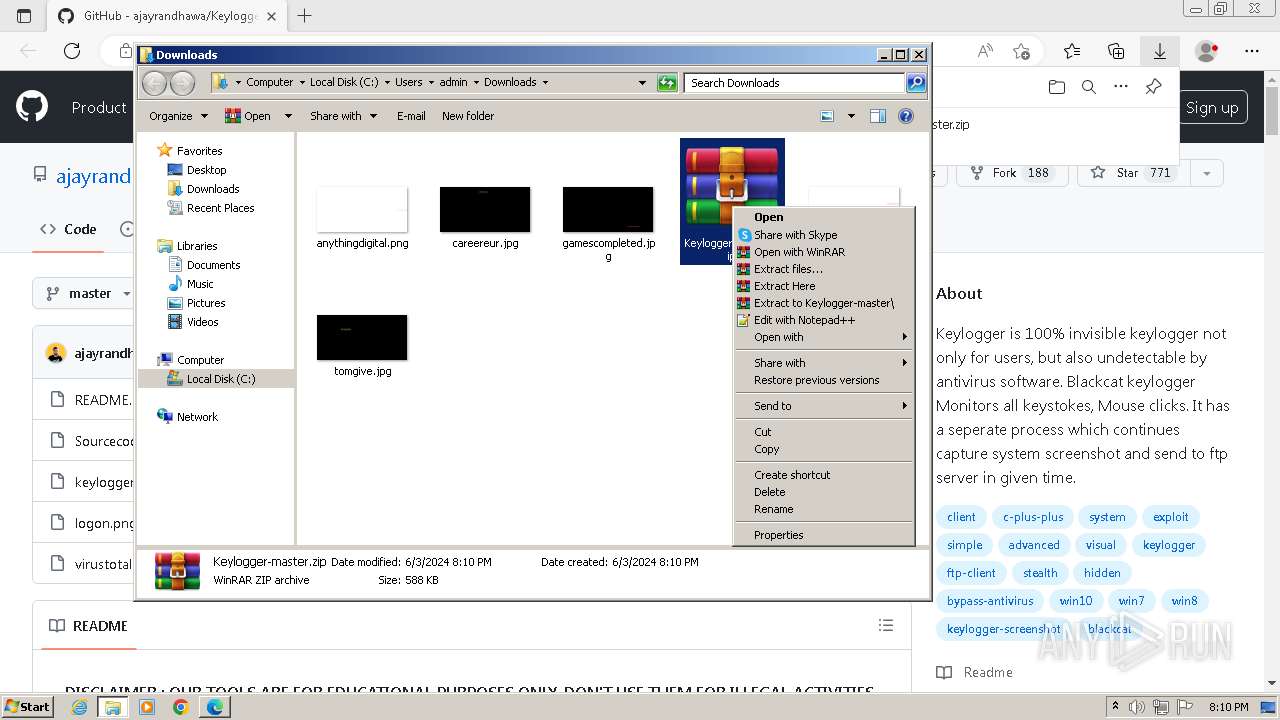
Task: Open more options dots in downloads flyout
Action: tap(1121, 87)
